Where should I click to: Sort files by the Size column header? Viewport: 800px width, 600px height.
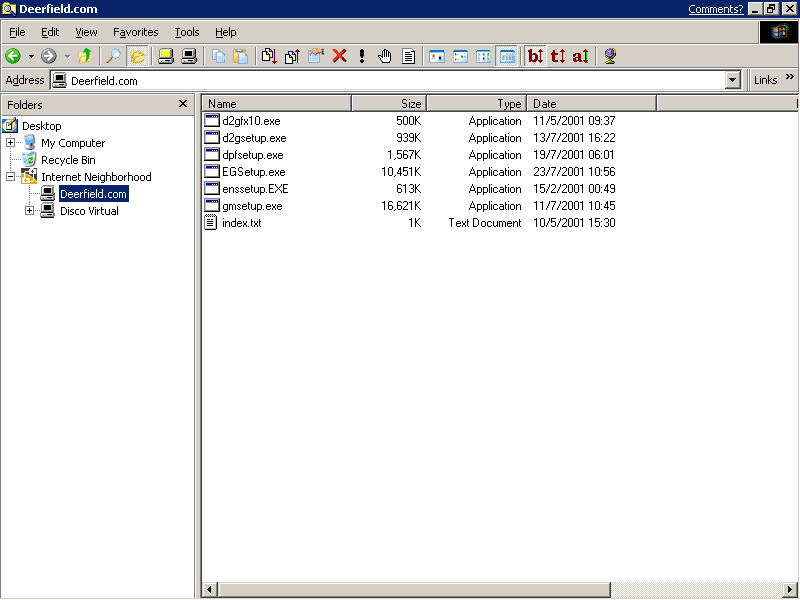389,103
